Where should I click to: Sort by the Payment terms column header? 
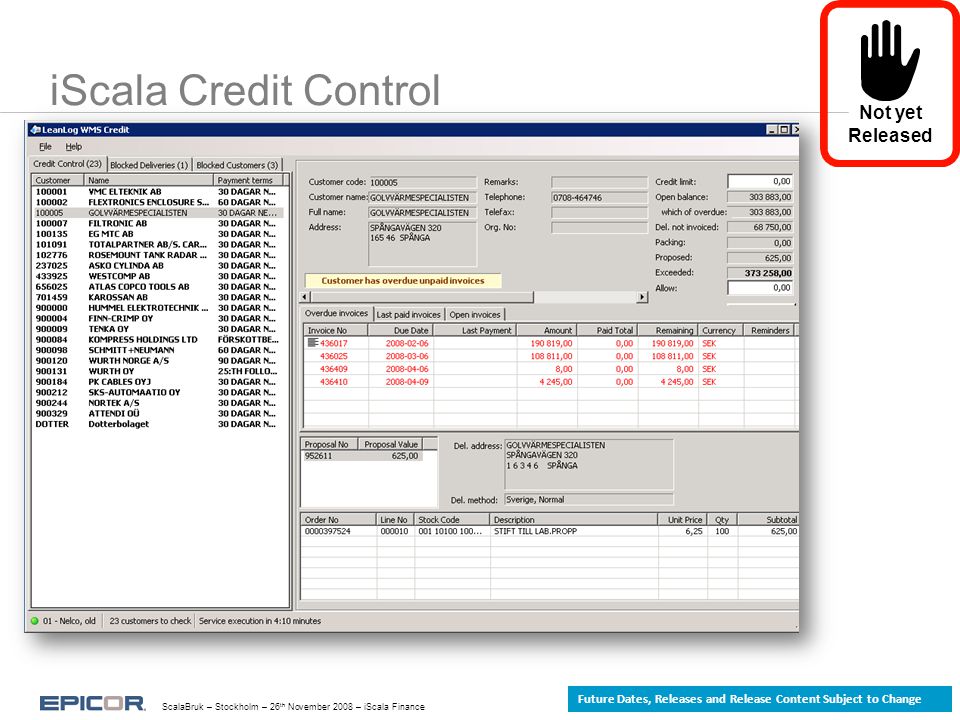248,181
